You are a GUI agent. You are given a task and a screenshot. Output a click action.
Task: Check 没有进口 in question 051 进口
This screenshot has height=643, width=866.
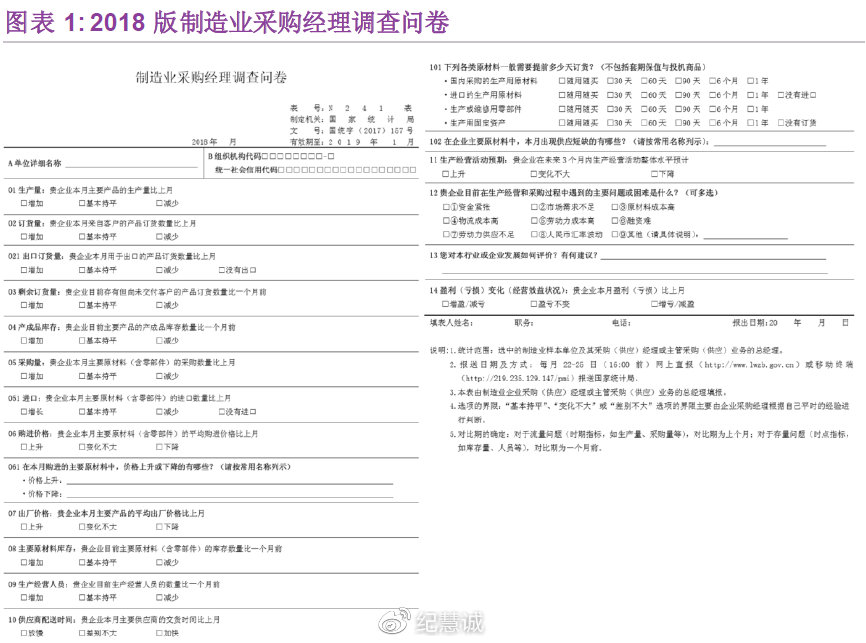[x=222, y=410]
